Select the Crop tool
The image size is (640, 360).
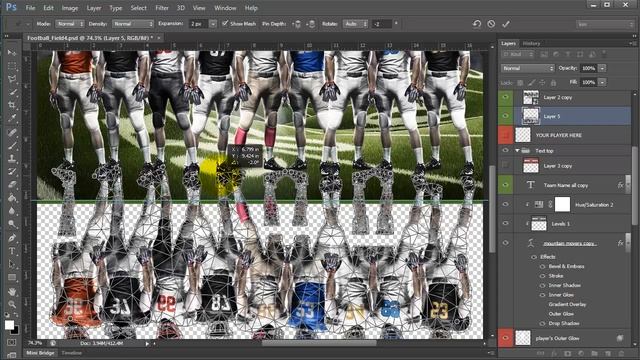pos(12,105)
